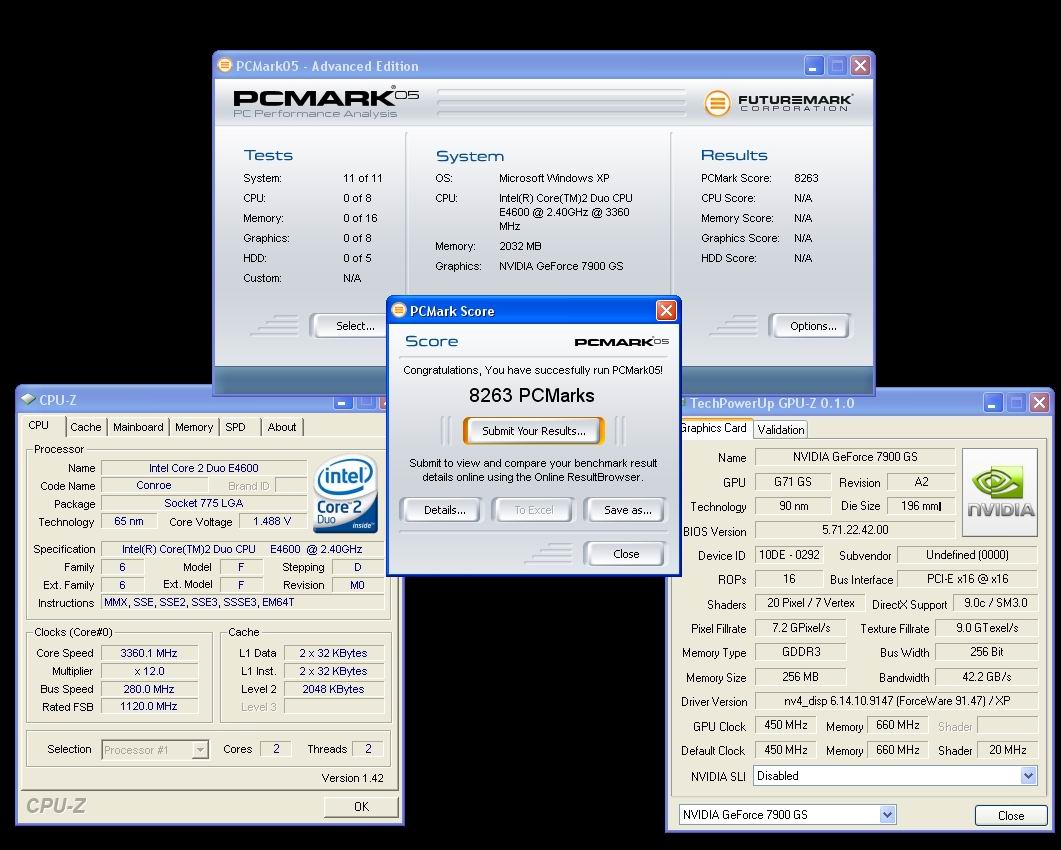Screen dimensions: 1061x850
Task: Click the GPU-Z Name field NVIDIA GeForce 7900 GS
Action: (x=855, y=457)
